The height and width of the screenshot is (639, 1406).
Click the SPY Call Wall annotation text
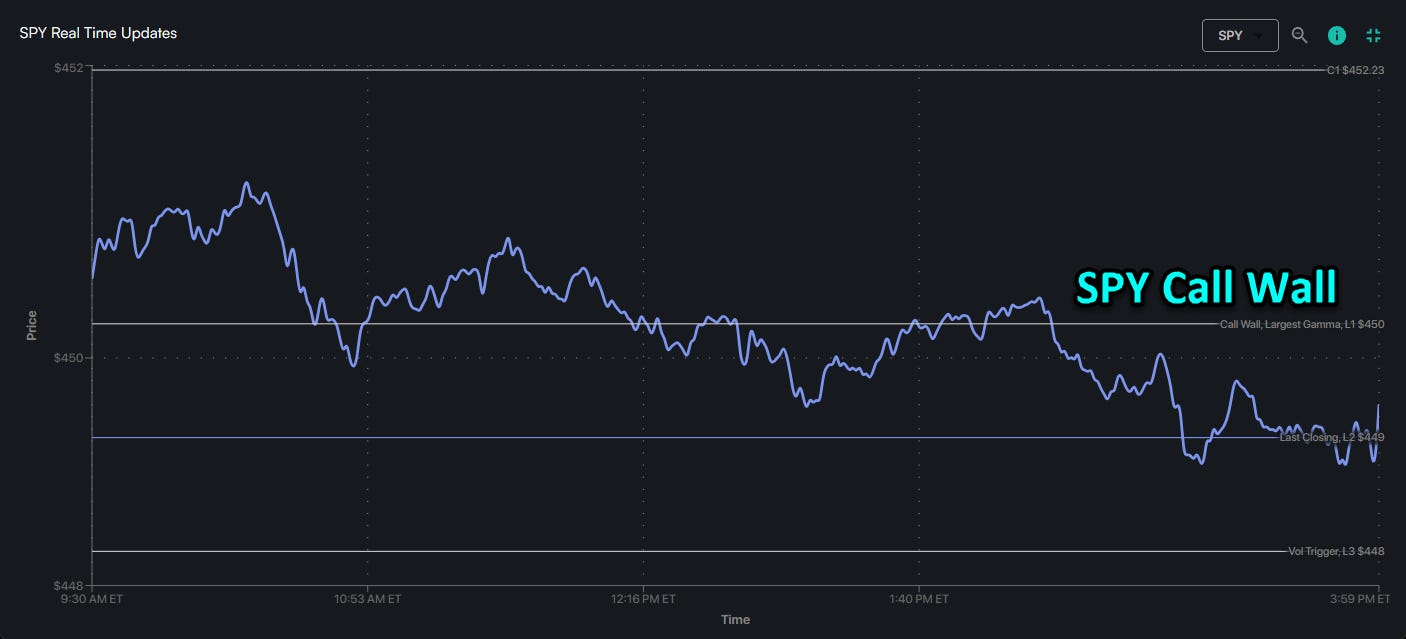(x=1206, y=288)
